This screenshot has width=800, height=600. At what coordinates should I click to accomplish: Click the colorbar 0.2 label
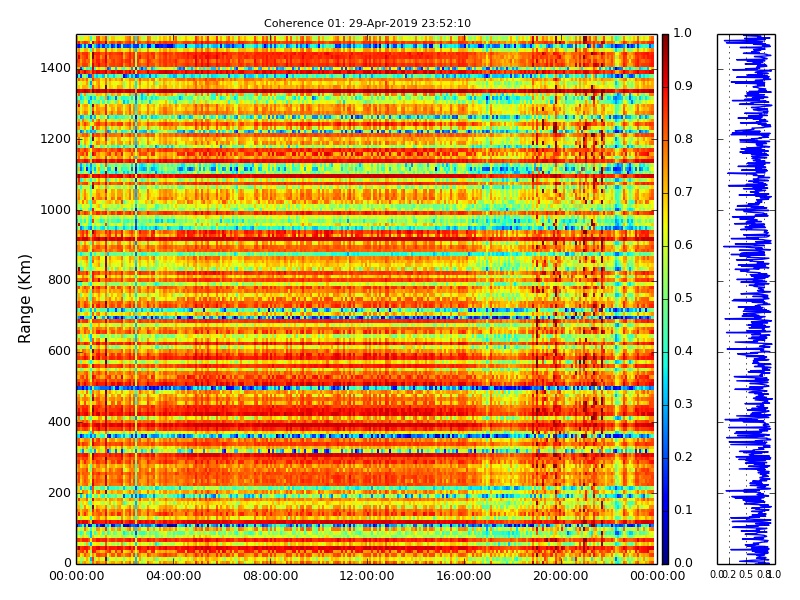pyautogui.click(x=683, y=457)
